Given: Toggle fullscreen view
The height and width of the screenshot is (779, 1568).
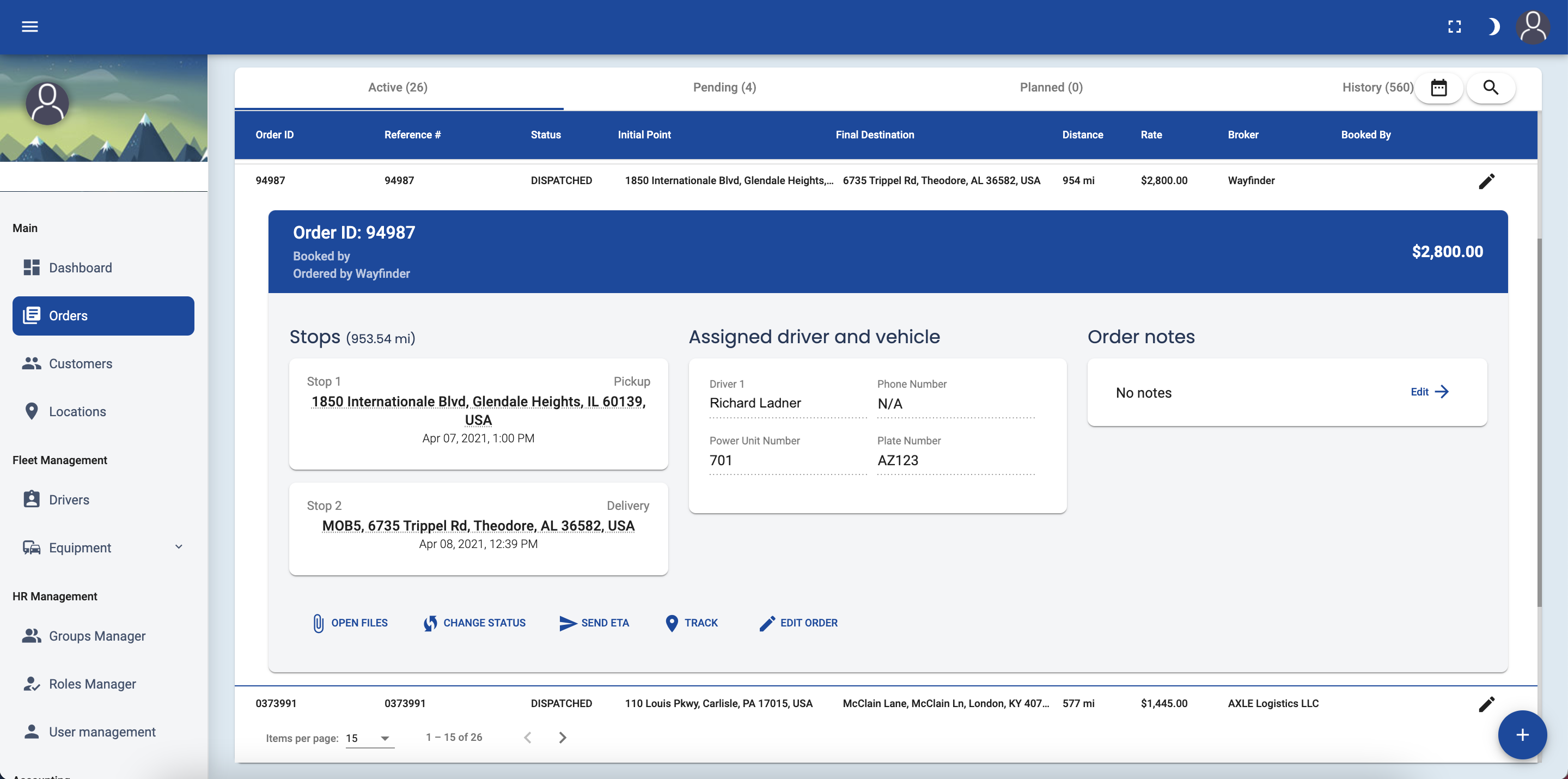Looking at the screenshot, I should point(1455,26).
